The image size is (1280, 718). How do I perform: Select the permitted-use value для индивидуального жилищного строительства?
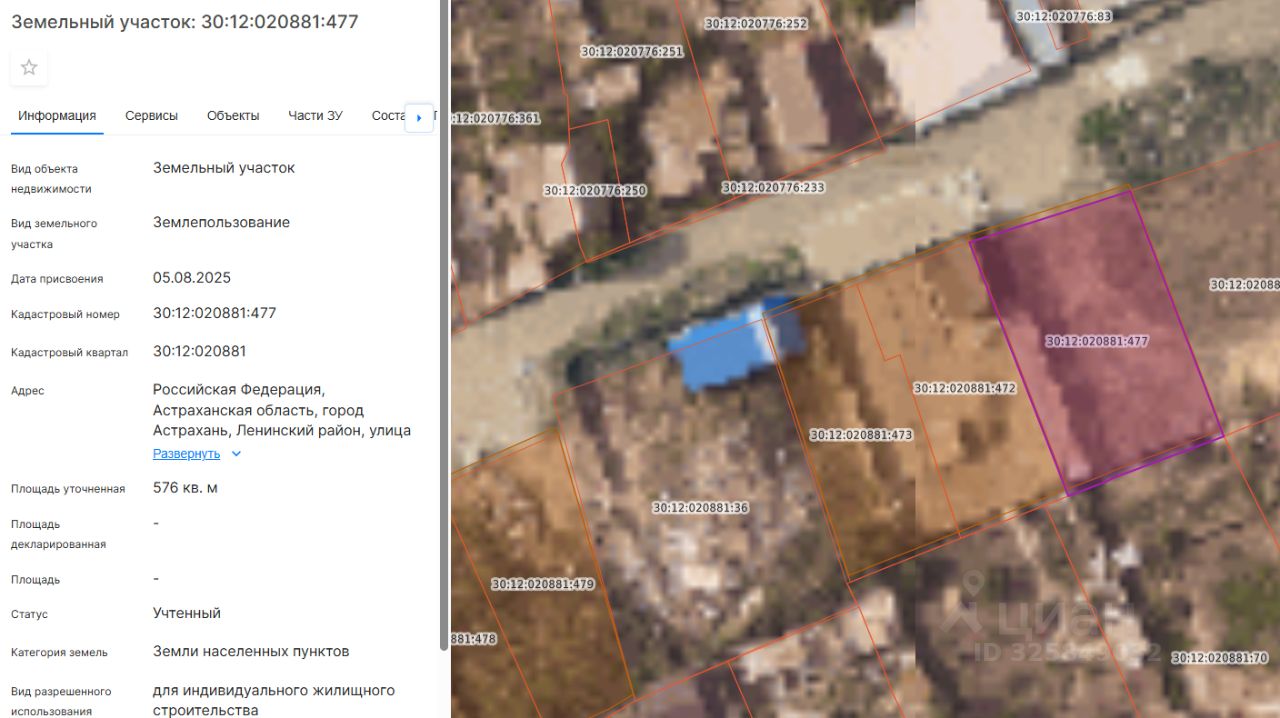[274, 700]
